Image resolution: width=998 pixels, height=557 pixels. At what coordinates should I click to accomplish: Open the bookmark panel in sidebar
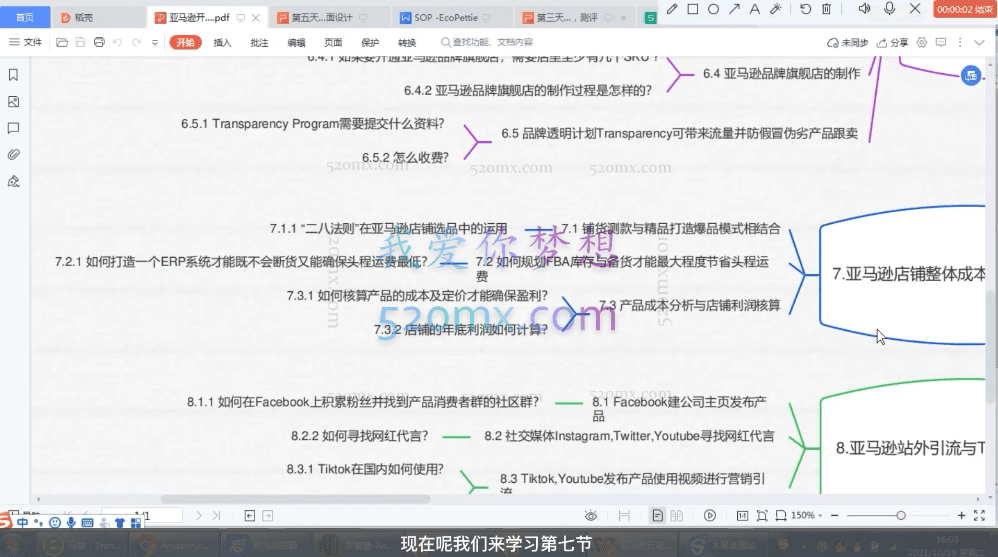pyautogui.click(x=13, y=74)
